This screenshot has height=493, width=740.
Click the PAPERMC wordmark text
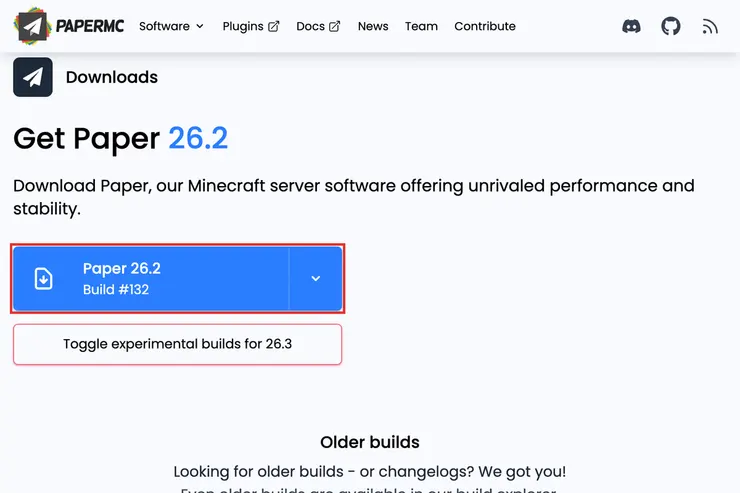tap(90, 26)
